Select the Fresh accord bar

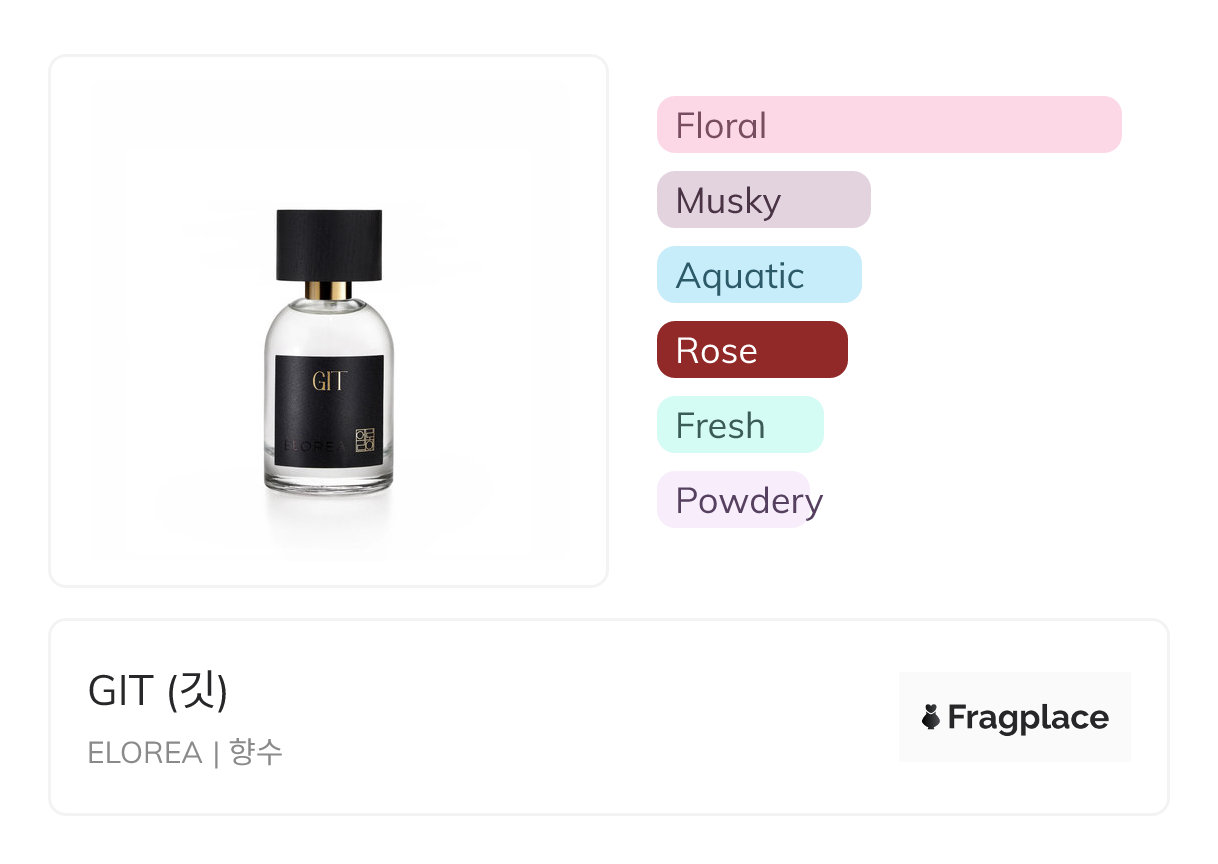click(739, 425)
